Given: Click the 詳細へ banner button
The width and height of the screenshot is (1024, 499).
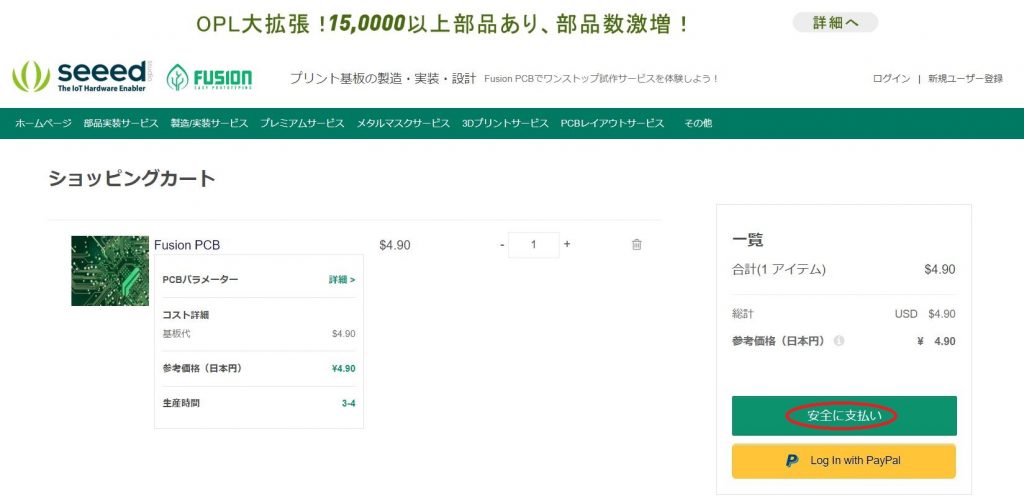Looking at the screenshot, I should point(835,23).
